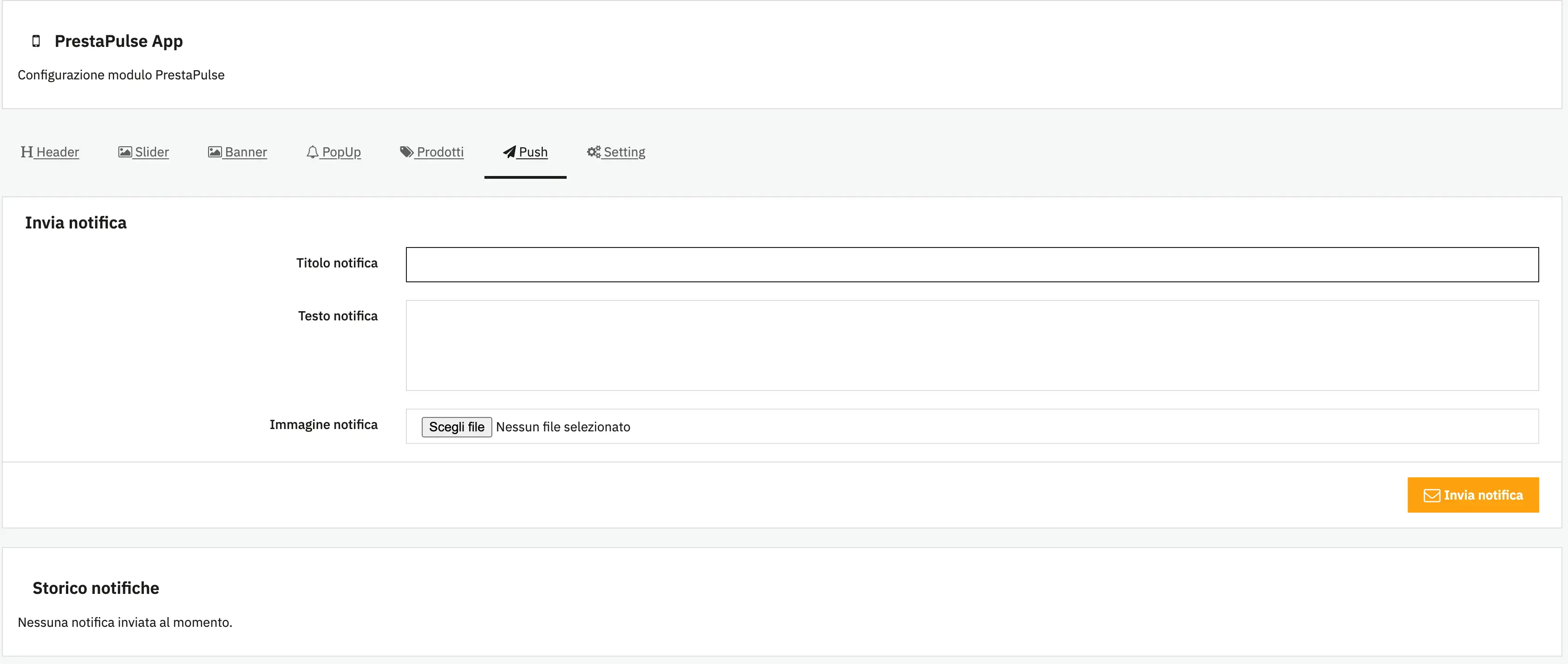The width and height of the screenshot is (1568, 664).
Task: Open the Slider tab
Action: coord(151,151)
